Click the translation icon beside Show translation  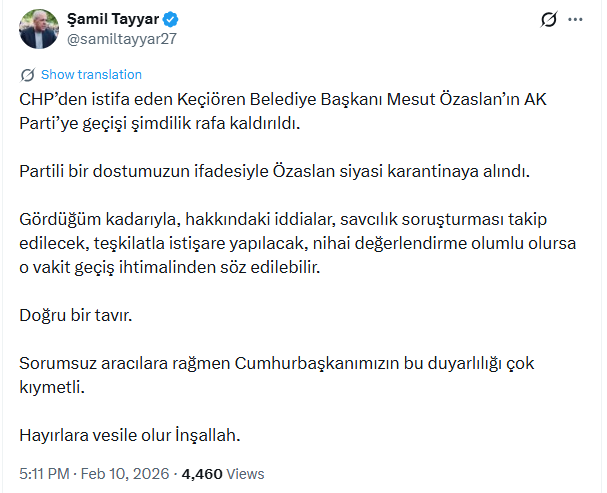[x=27, y=75]
